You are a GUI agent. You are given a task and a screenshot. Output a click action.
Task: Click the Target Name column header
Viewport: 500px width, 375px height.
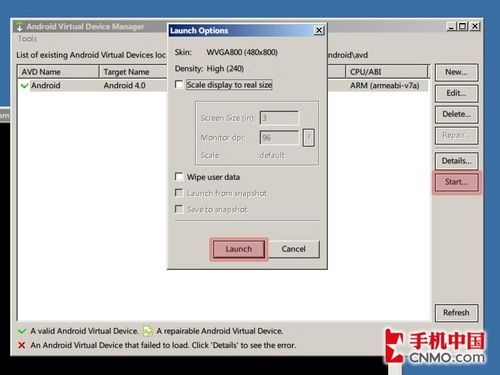point(133,72)
